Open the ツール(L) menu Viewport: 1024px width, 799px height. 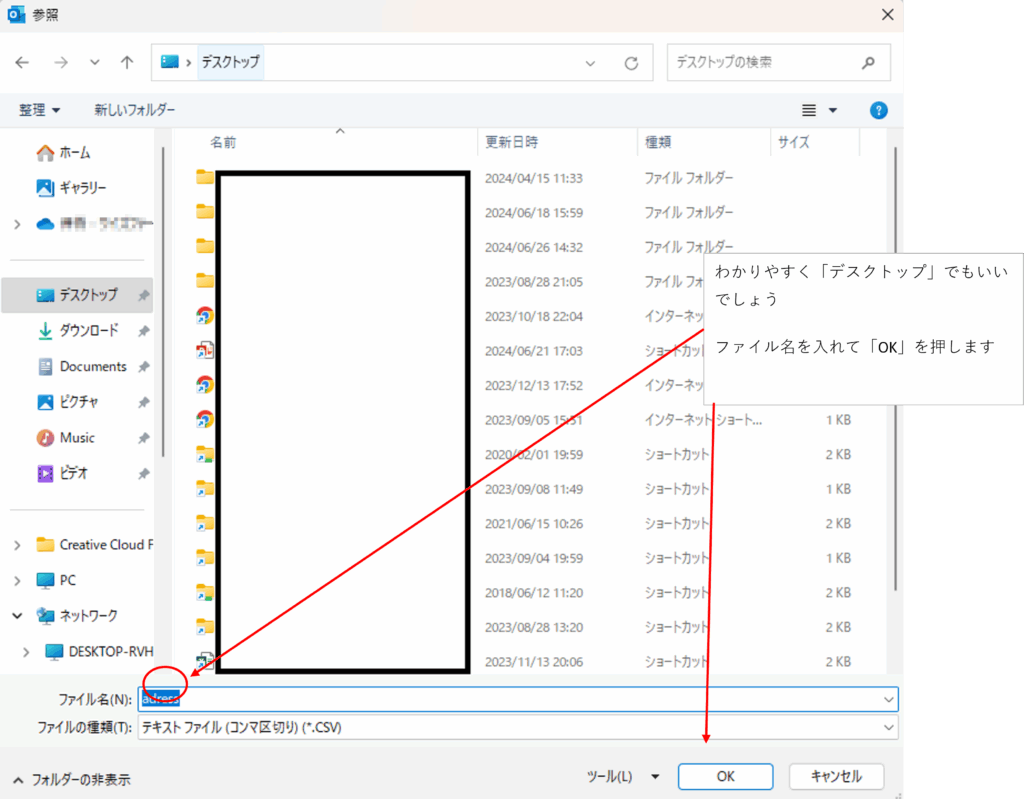click(623, 776)
